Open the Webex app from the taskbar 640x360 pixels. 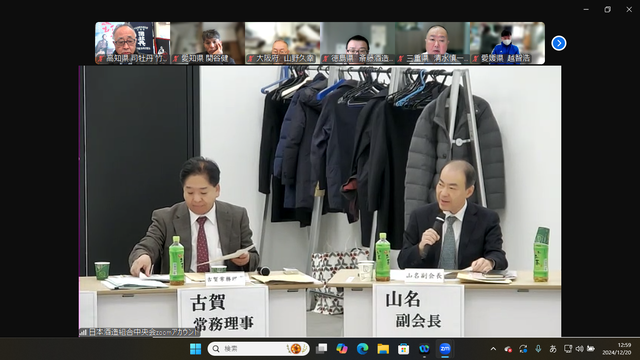click(x=424, y=349)
